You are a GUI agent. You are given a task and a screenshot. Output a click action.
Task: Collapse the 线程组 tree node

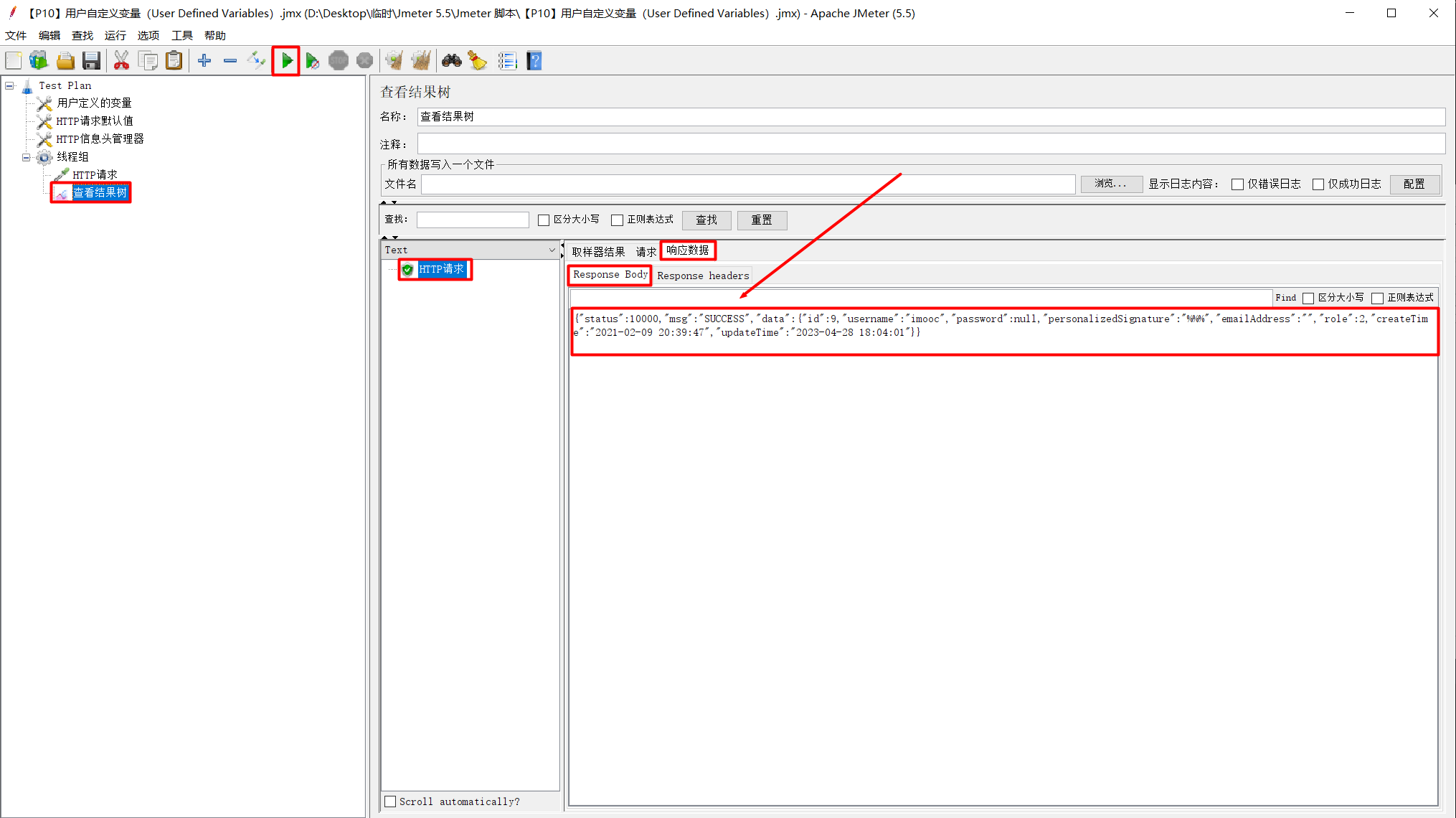[x=27, y=157]
